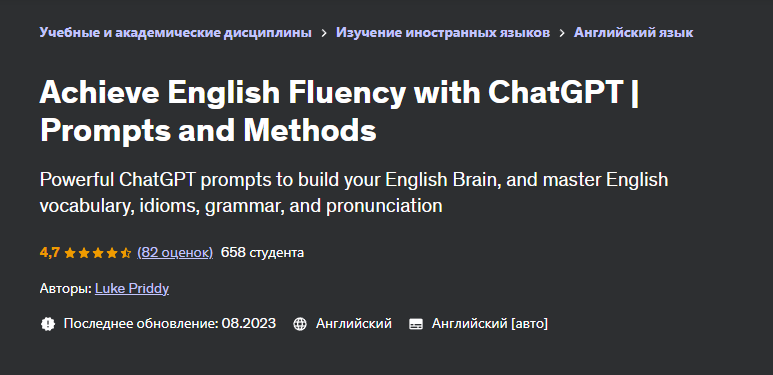
Task: Click the chevron after 'Учебные и академические дисциплины'
Action: tap(324, 33)
